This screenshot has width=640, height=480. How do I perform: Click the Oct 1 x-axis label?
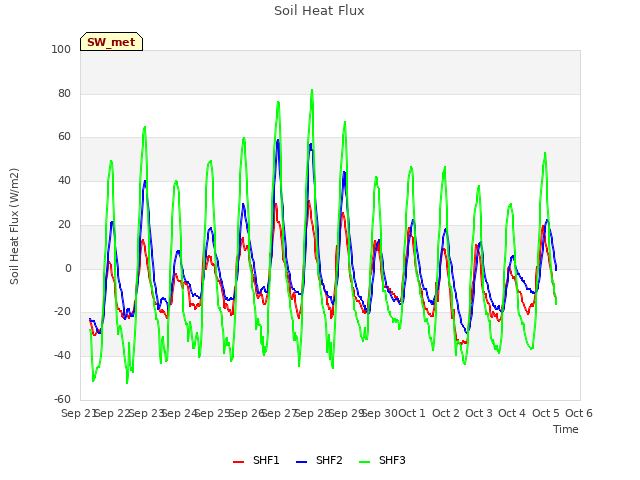tap(412, 413)
